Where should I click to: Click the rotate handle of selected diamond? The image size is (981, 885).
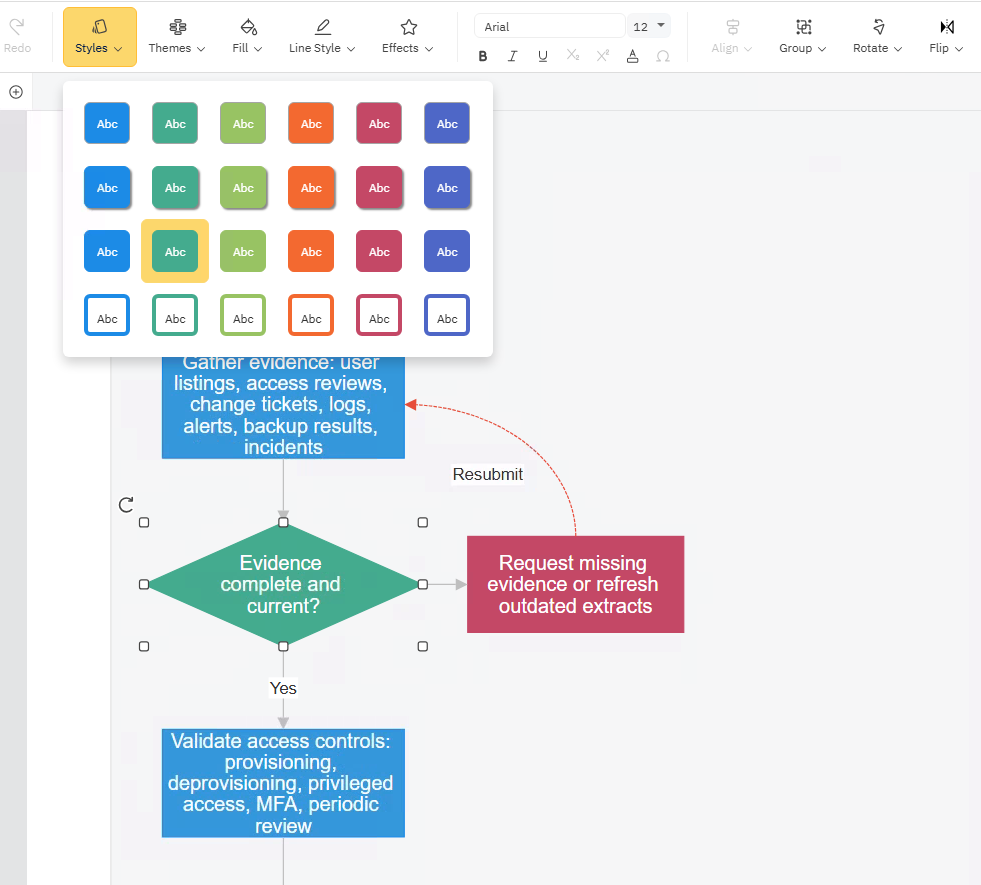[x=126, y=505]
